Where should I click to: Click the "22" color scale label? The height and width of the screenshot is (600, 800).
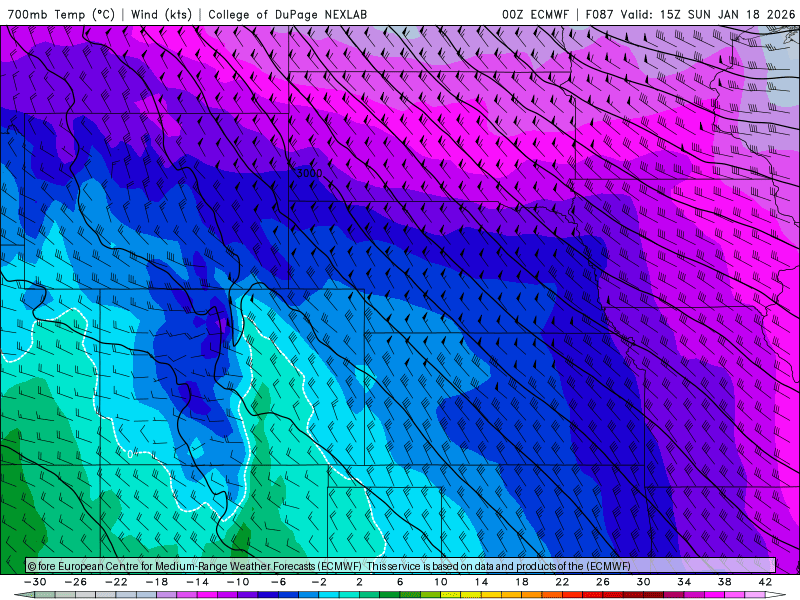pyautogui.click(x=562, y=582)
